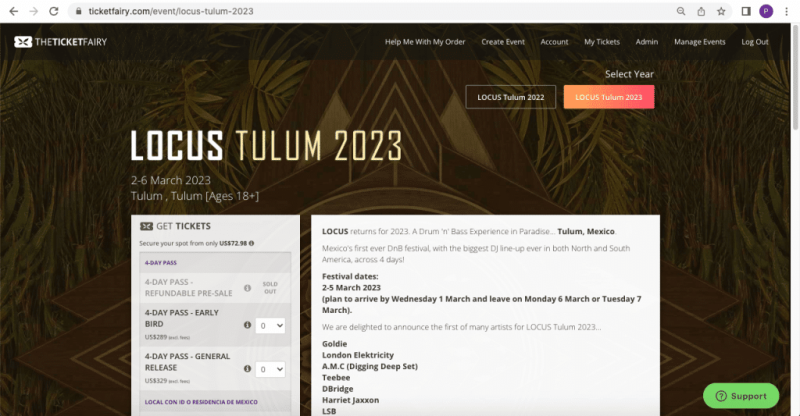Click the browser back arrow
This screenshot has width=800, height=416.
click(14, 11)
